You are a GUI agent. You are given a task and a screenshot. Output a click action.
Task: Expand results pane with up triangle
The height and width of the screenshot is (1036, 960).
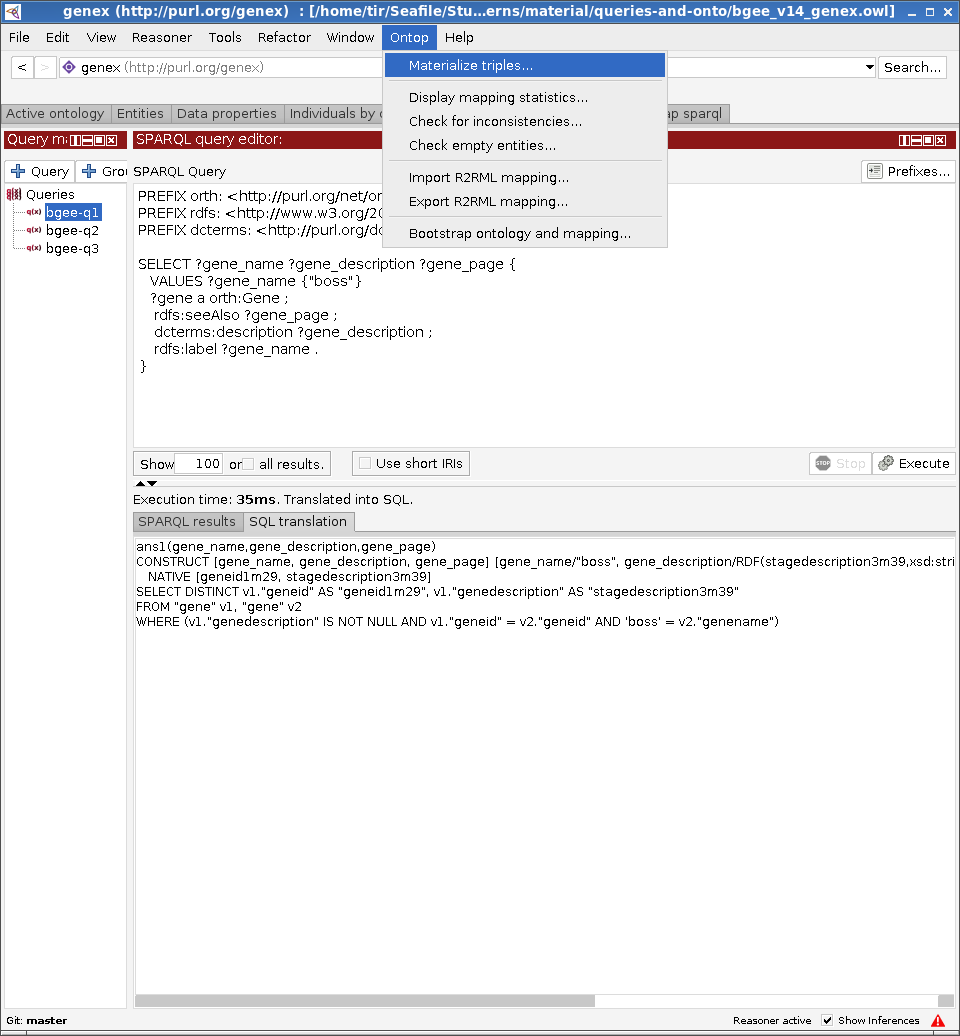click(140, 484)
